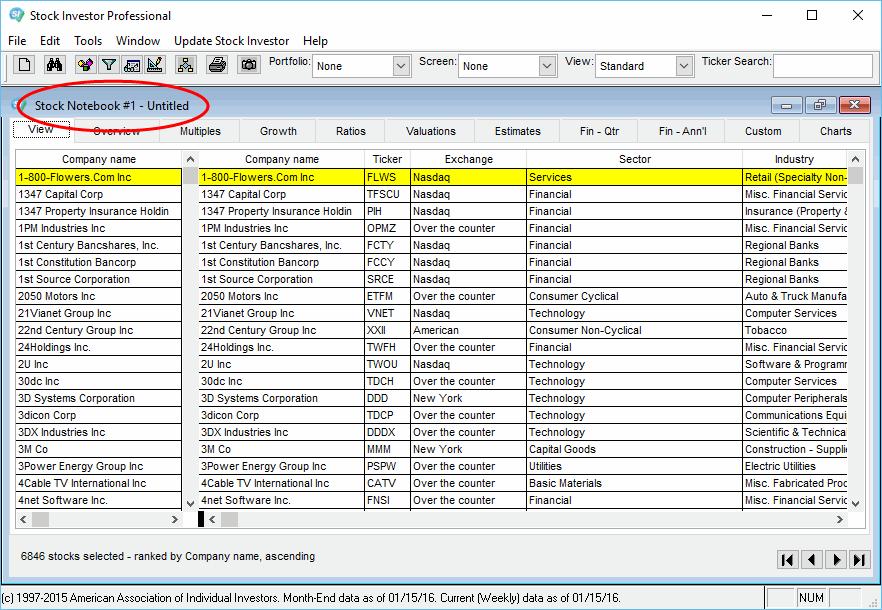Select the screen editor wand icon
Screen dimensions: 882x610
point(85,64)
